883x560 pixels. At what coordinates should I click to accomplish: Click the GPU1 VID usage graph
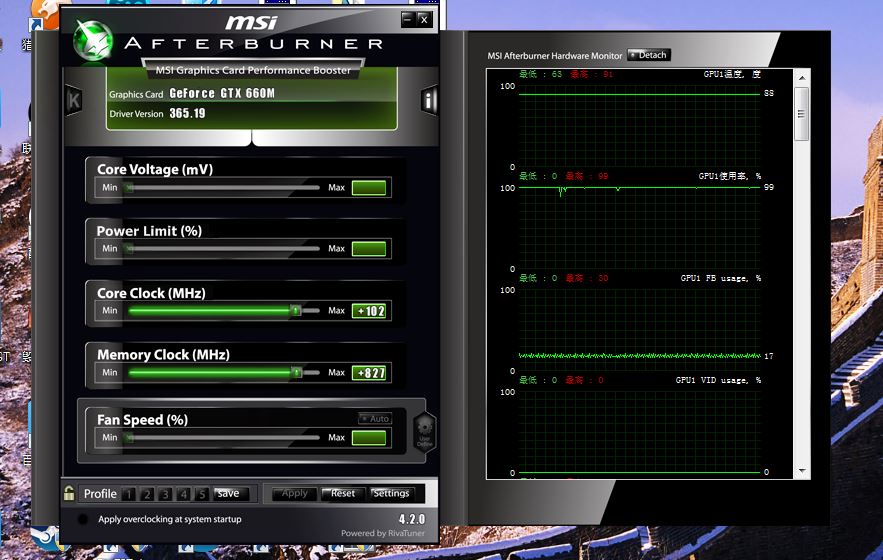639,432
